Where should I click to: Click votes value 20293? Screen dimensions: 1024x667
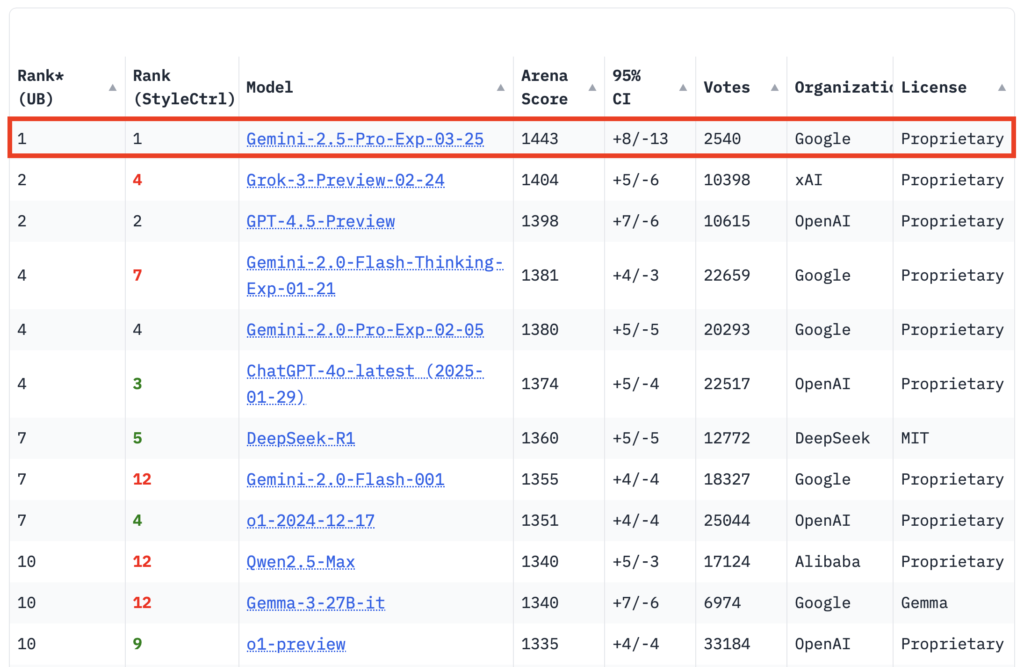pos(727,330)
